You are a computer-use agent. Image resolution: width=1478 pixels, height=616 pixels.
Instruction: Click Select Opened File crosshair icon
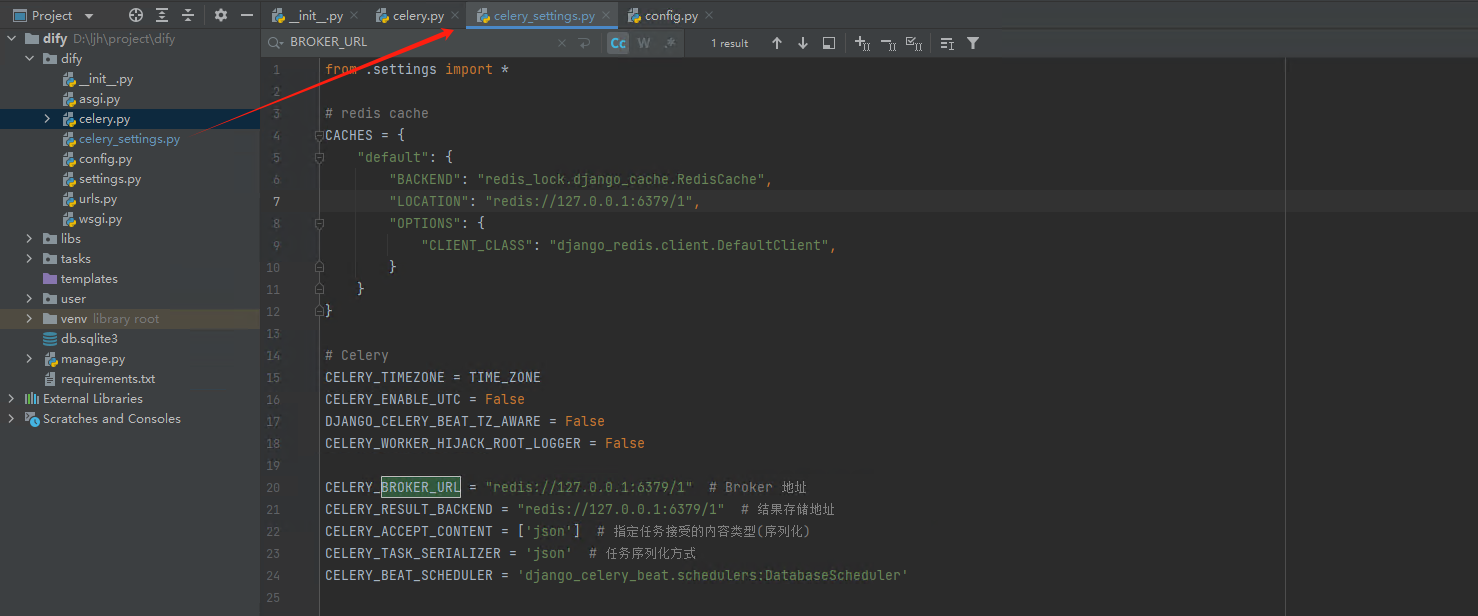(x=135, y=15)
